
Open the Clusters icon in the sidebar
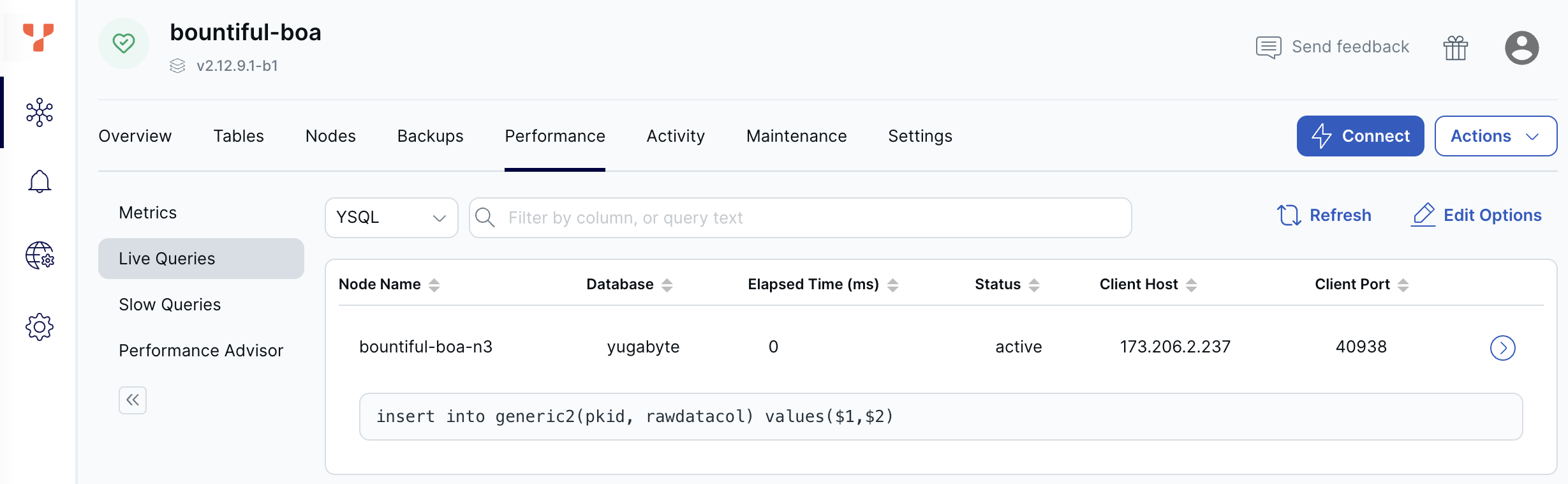click(40, 112)
